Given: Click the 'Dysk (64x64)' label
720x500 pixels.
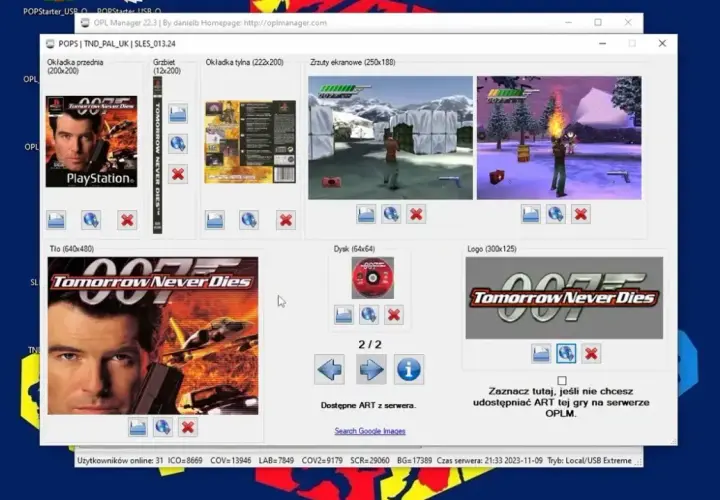Looking at the screenshot, I should pos(354,249).
